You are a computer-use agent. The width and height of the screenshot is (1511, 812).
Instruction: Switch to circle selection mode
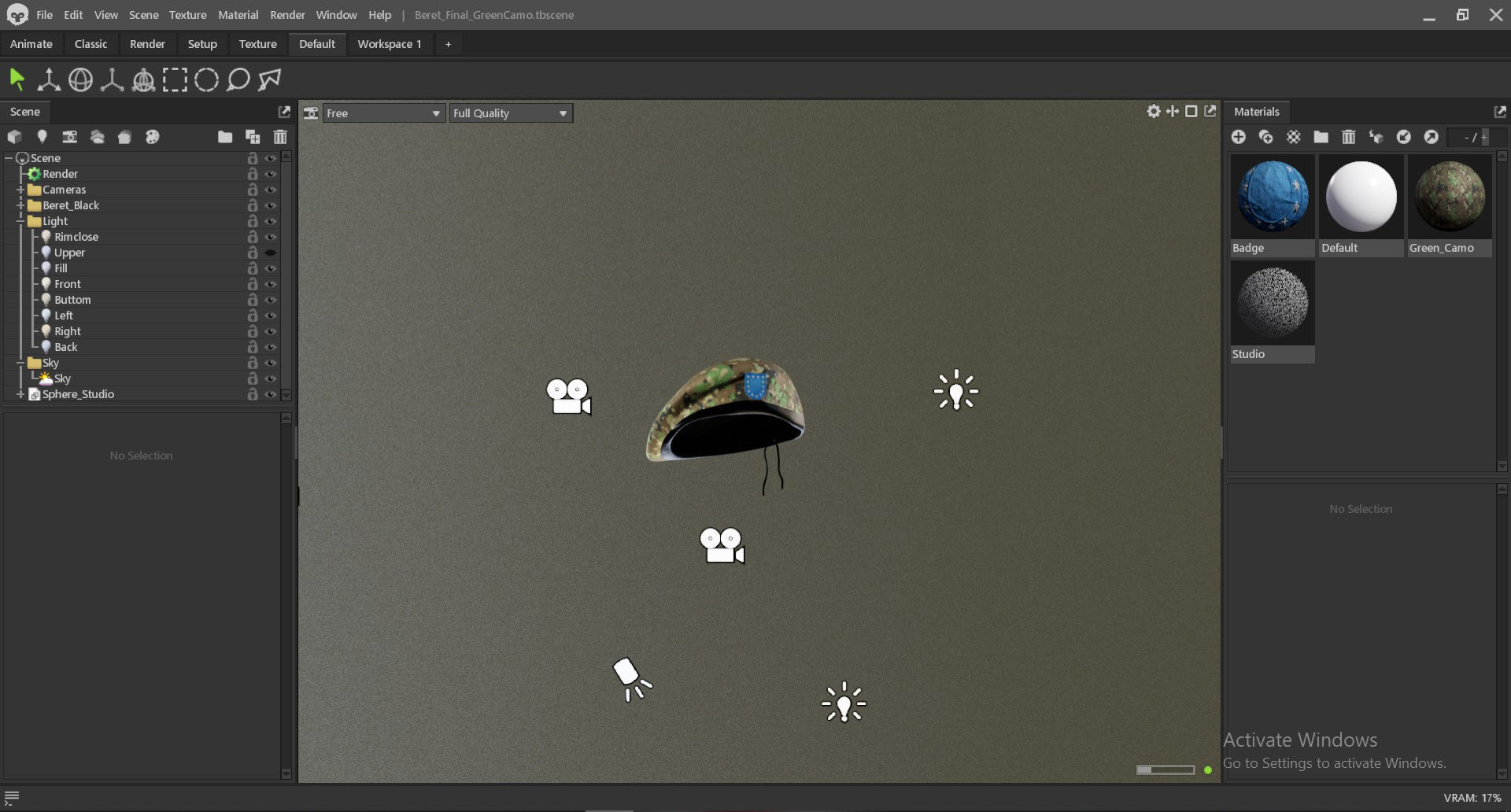coord(206,79)
